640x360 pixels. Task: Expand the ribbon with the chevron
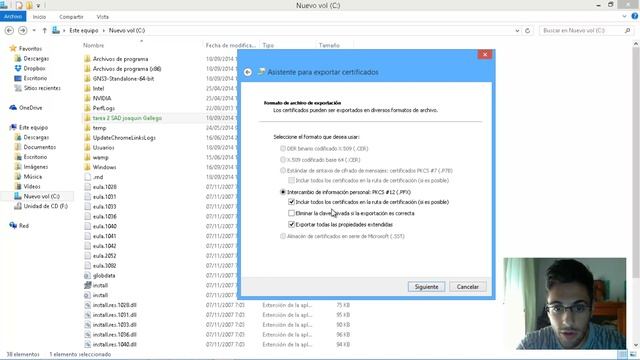(624, 16)
